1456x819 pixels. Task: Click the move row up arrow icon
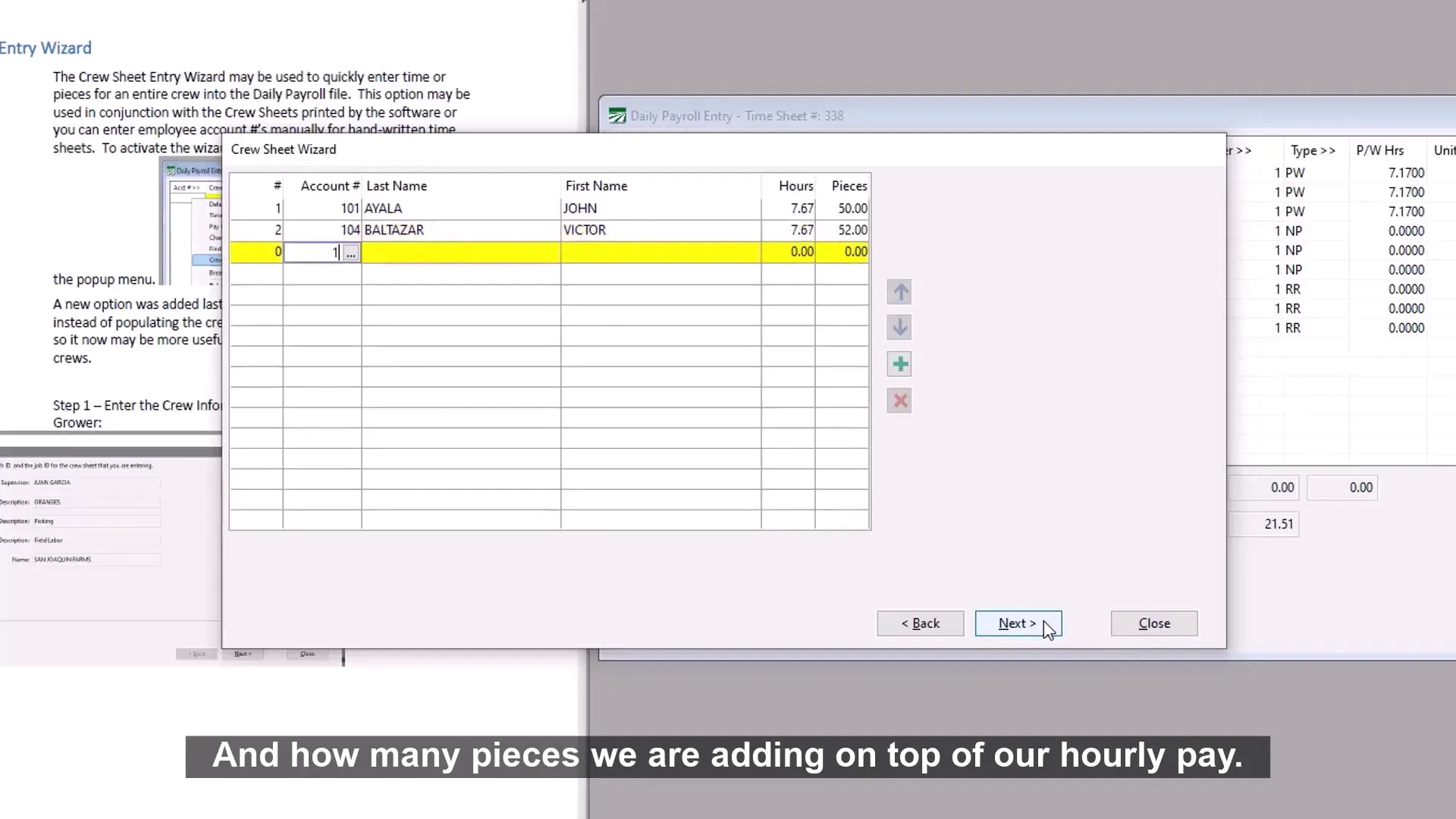click(x=899, y=292)
